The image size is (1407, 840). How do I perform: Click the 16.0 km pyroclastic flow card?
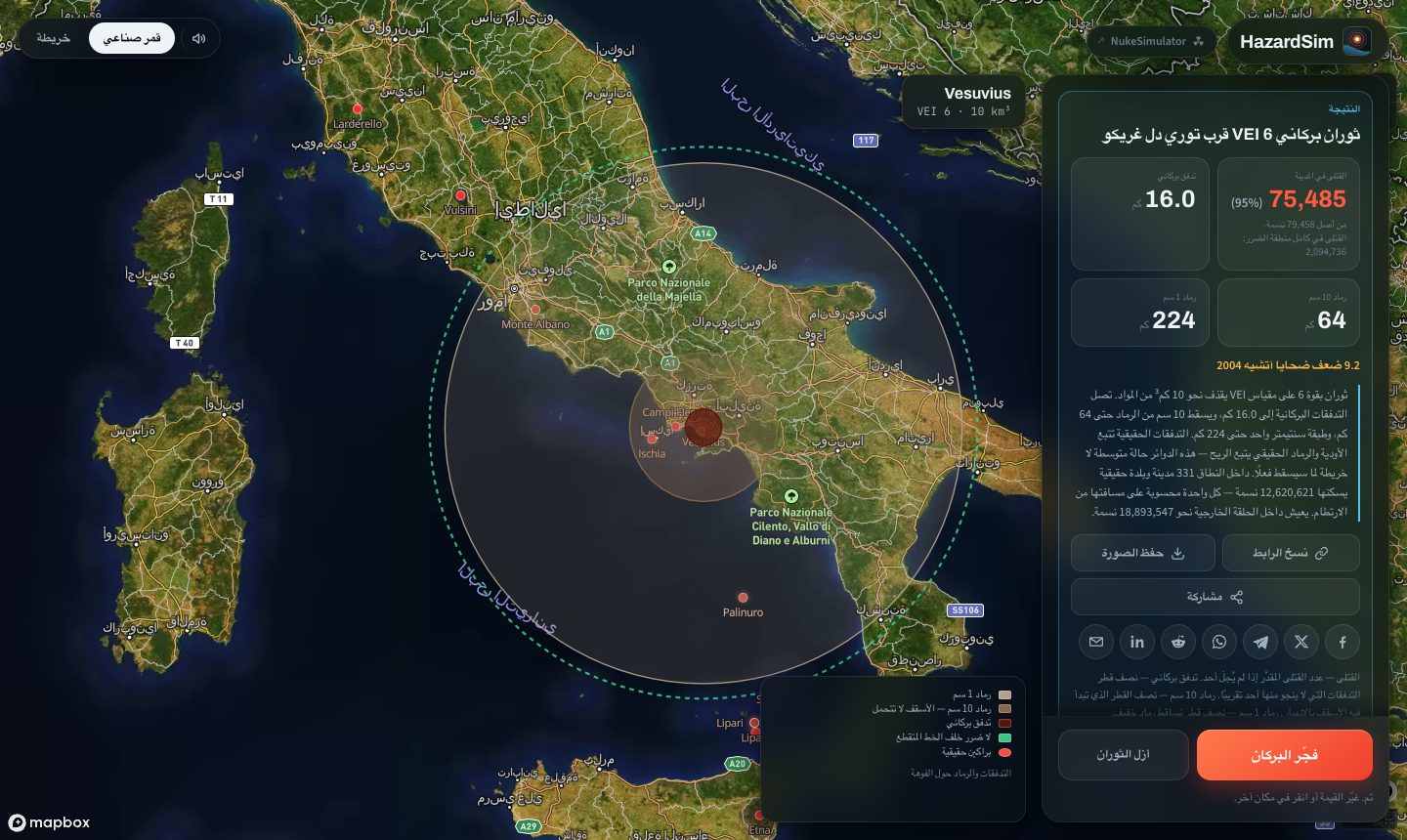point(1140,214)
